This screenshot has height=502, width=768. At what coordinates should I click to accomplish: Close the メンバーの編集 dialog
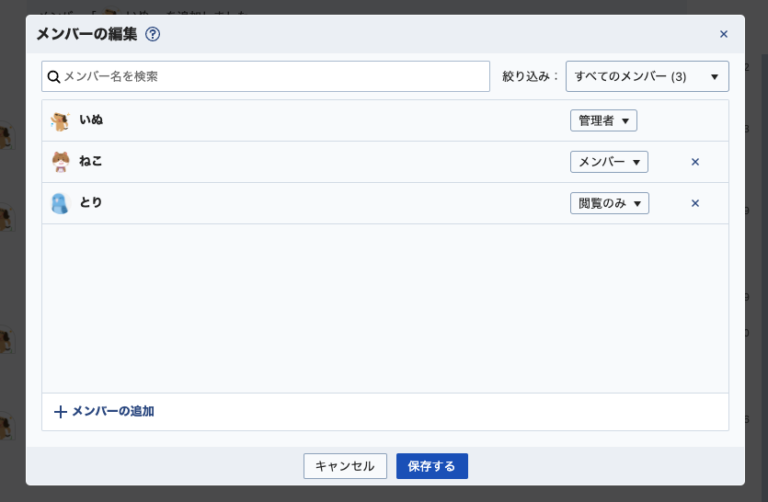point(724,34)
